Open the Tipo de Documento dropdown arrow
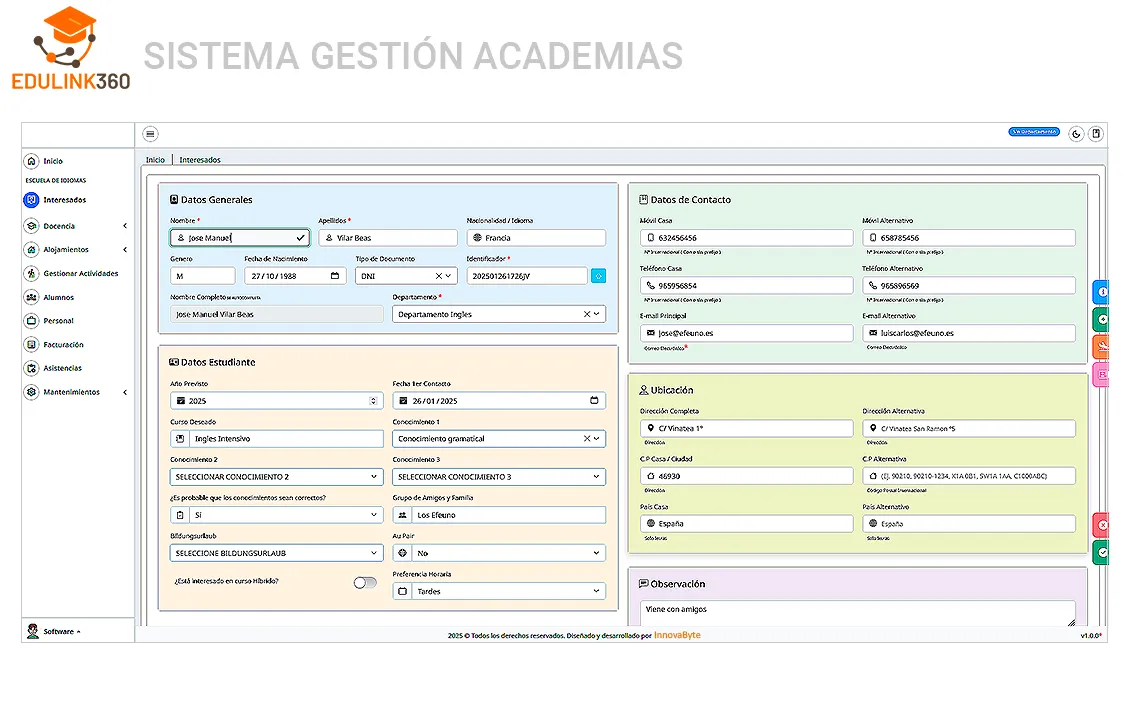Screen dimensions: 1125x704 pos(448,276)
